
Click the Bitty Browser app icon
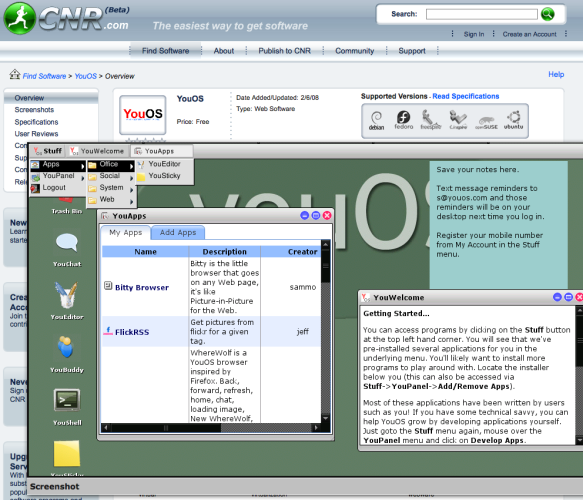point(108,286)
